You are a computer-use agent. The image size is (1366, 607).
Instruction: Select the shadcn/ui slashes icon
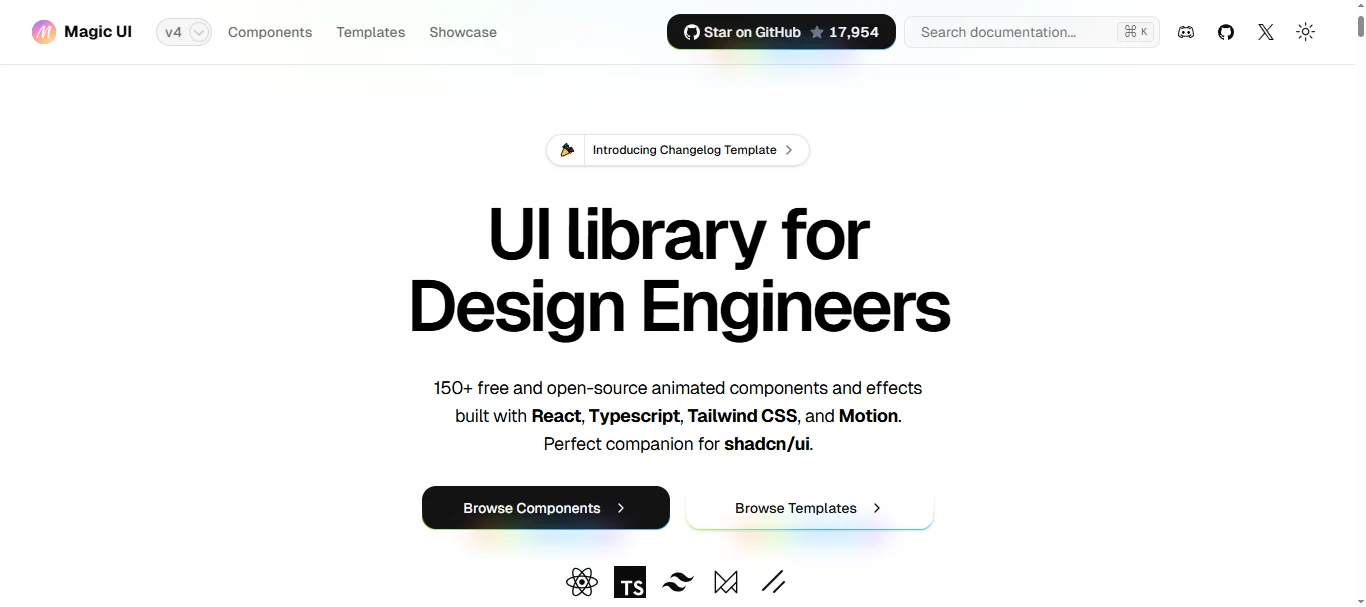(x=774, y=582)
